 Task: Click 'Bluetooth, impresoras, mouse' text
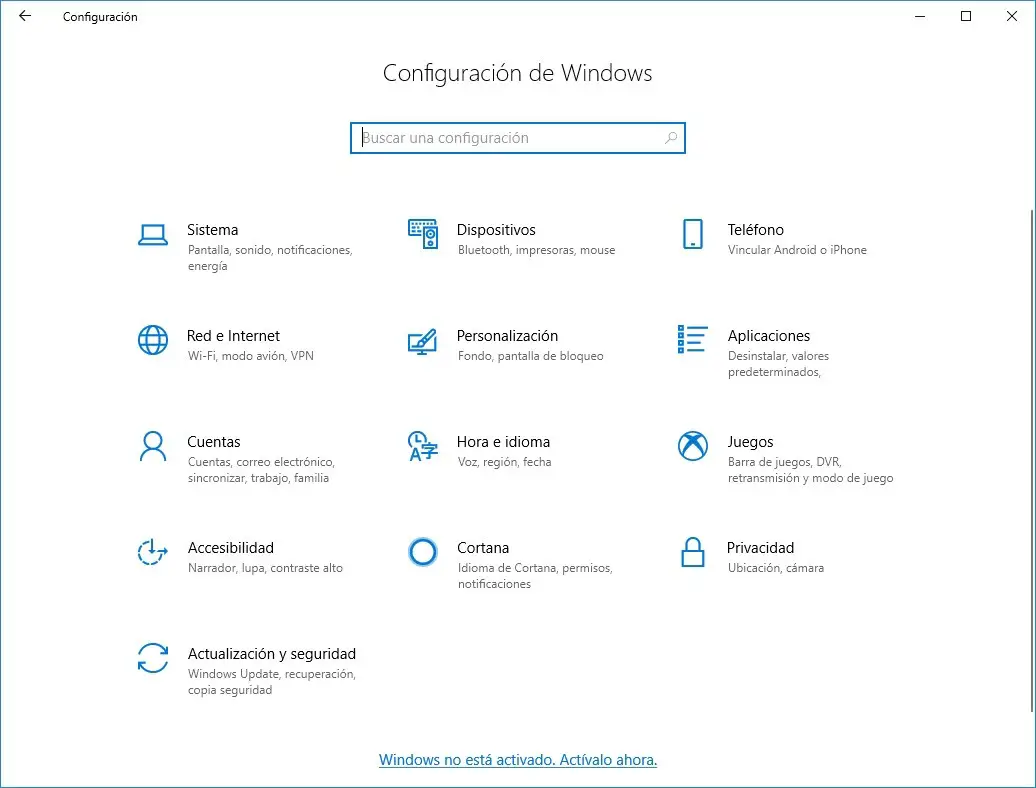[536, 250]
